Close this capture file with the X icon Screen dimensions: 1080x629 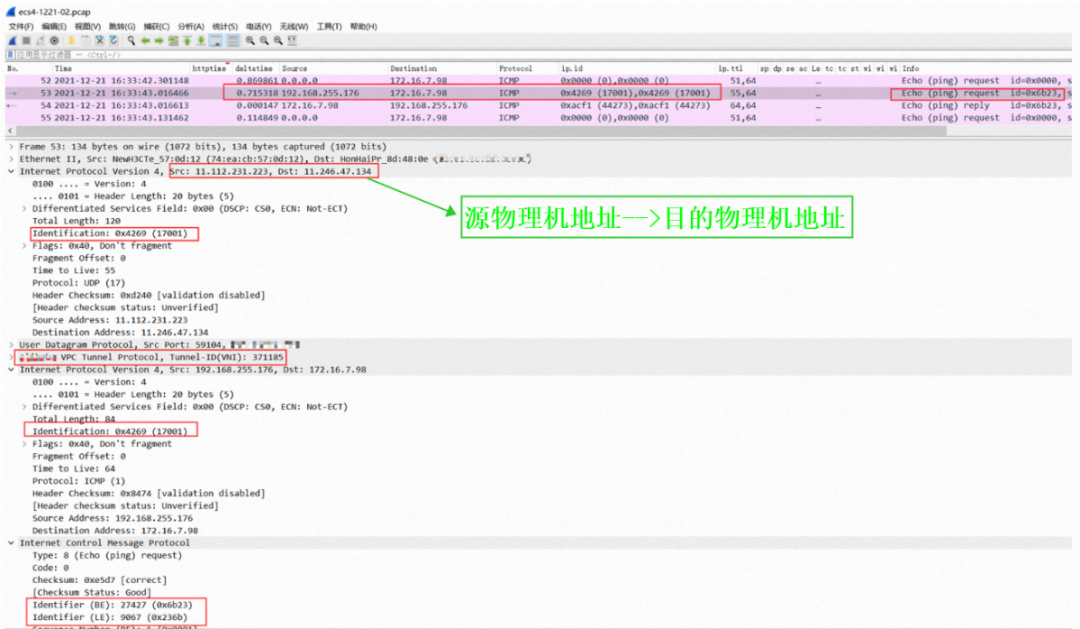point(99,41)
